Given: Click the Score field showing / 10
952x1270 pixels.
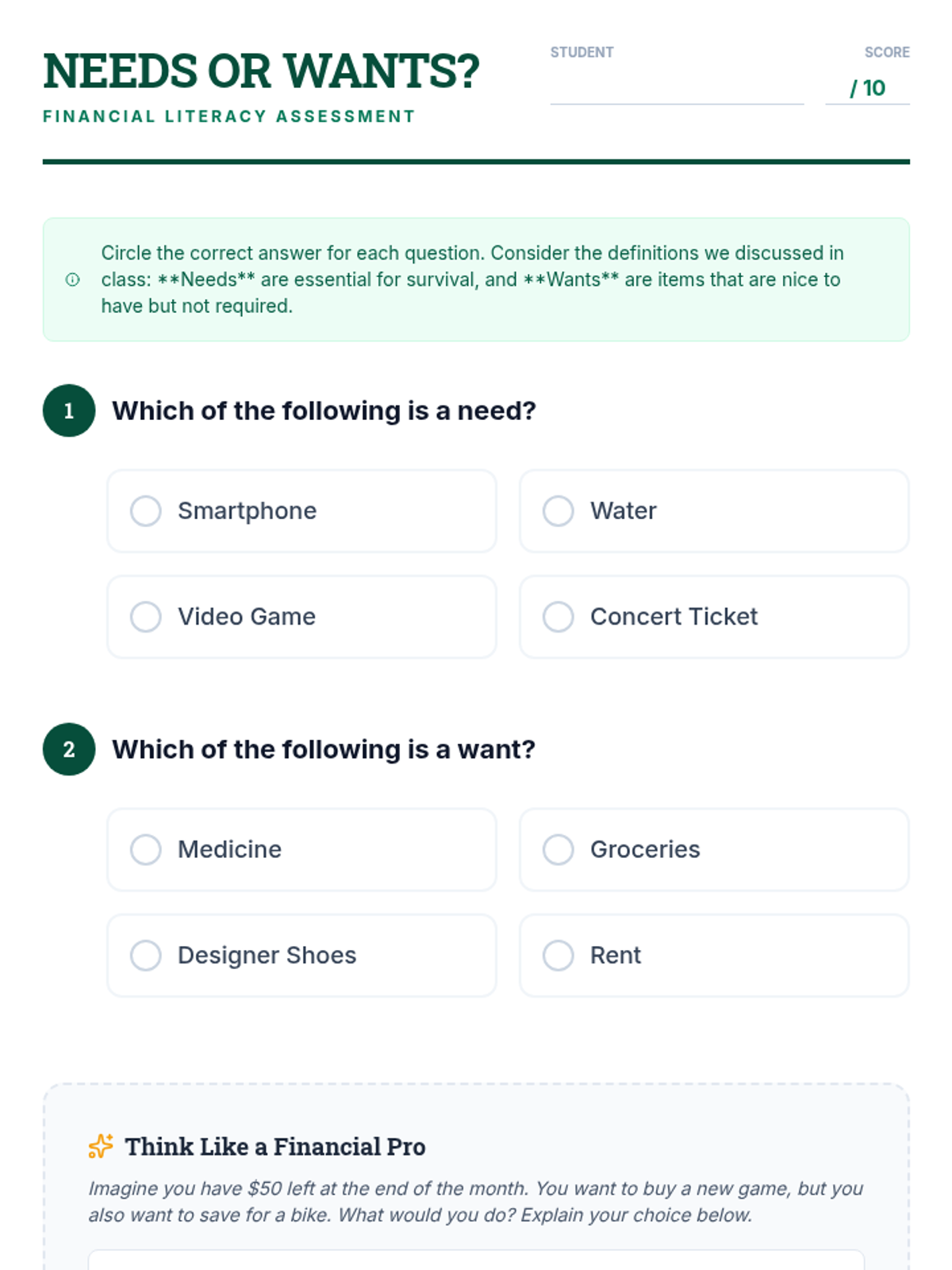Looking at the screenshot, I should pyautogui.click(x=867, y=88).
